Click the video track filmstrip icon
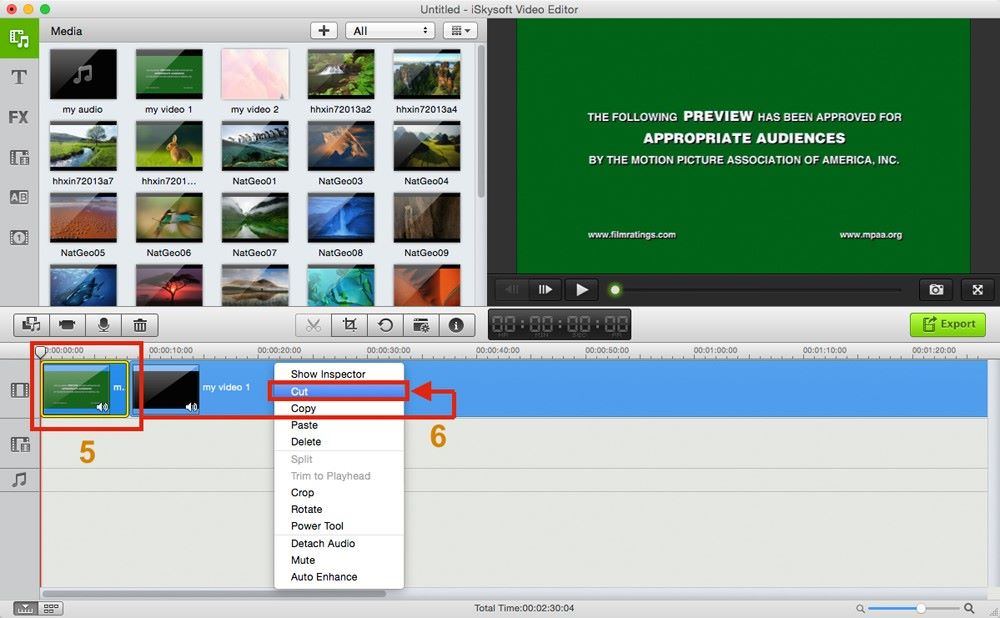Screen dimensions: 1000x618 (20, 390)
